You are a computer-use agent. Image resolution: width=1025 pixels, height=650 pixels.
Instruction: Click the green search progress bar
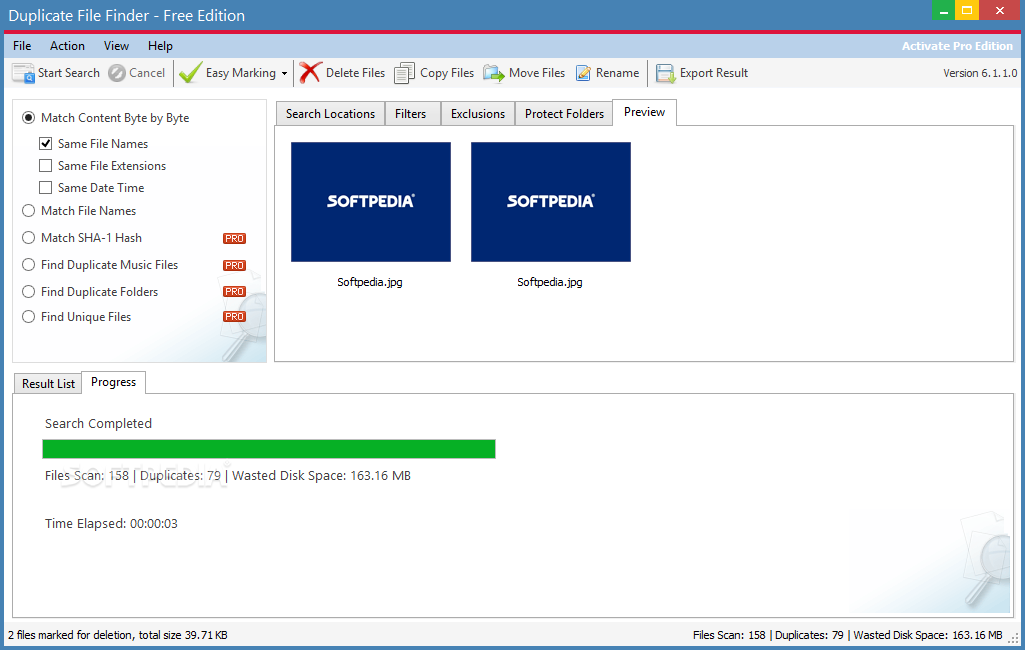tap(269, 449)
